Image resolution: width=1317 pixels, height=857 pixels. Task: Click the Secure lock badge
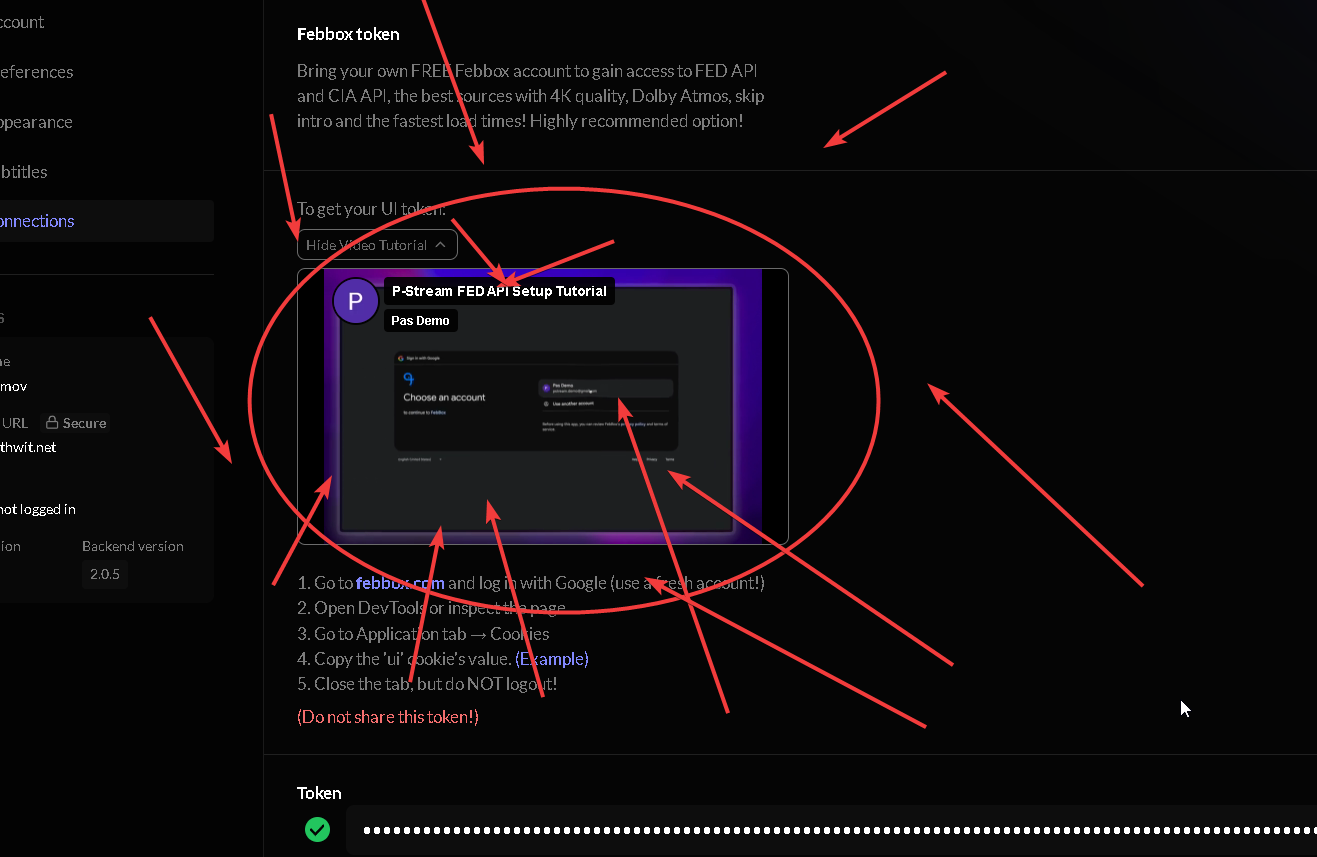click(76, 423)
